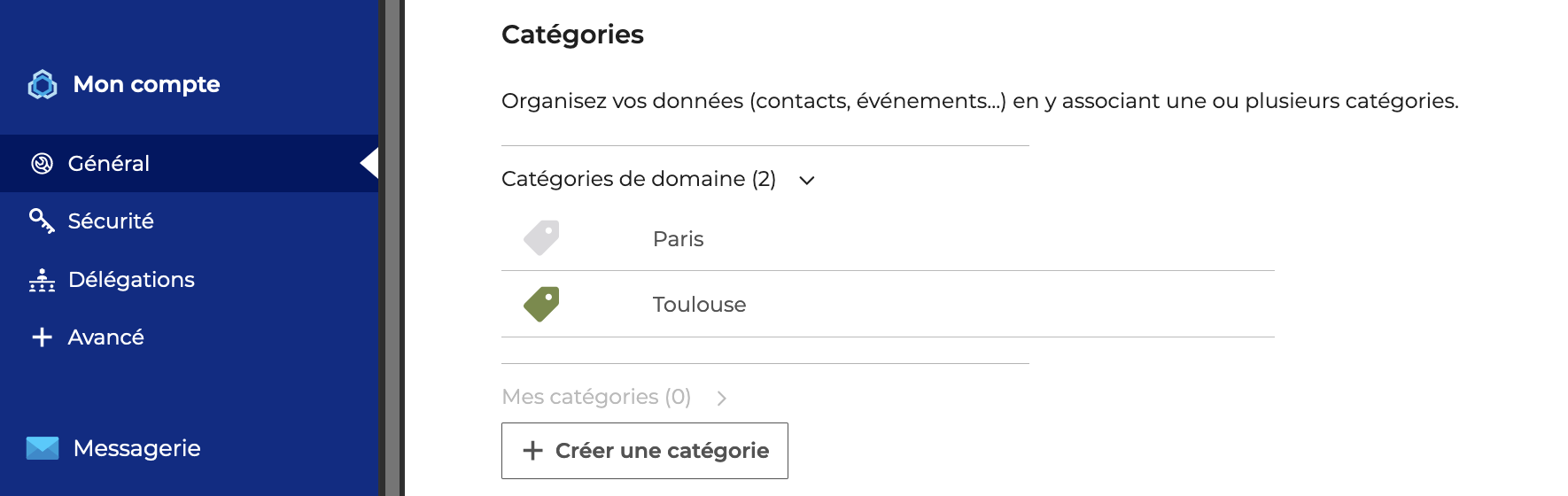Click the Délégations hierarchy icon
The width and height of the screenshot is (1568, 496).
click(x=42, y=280)
